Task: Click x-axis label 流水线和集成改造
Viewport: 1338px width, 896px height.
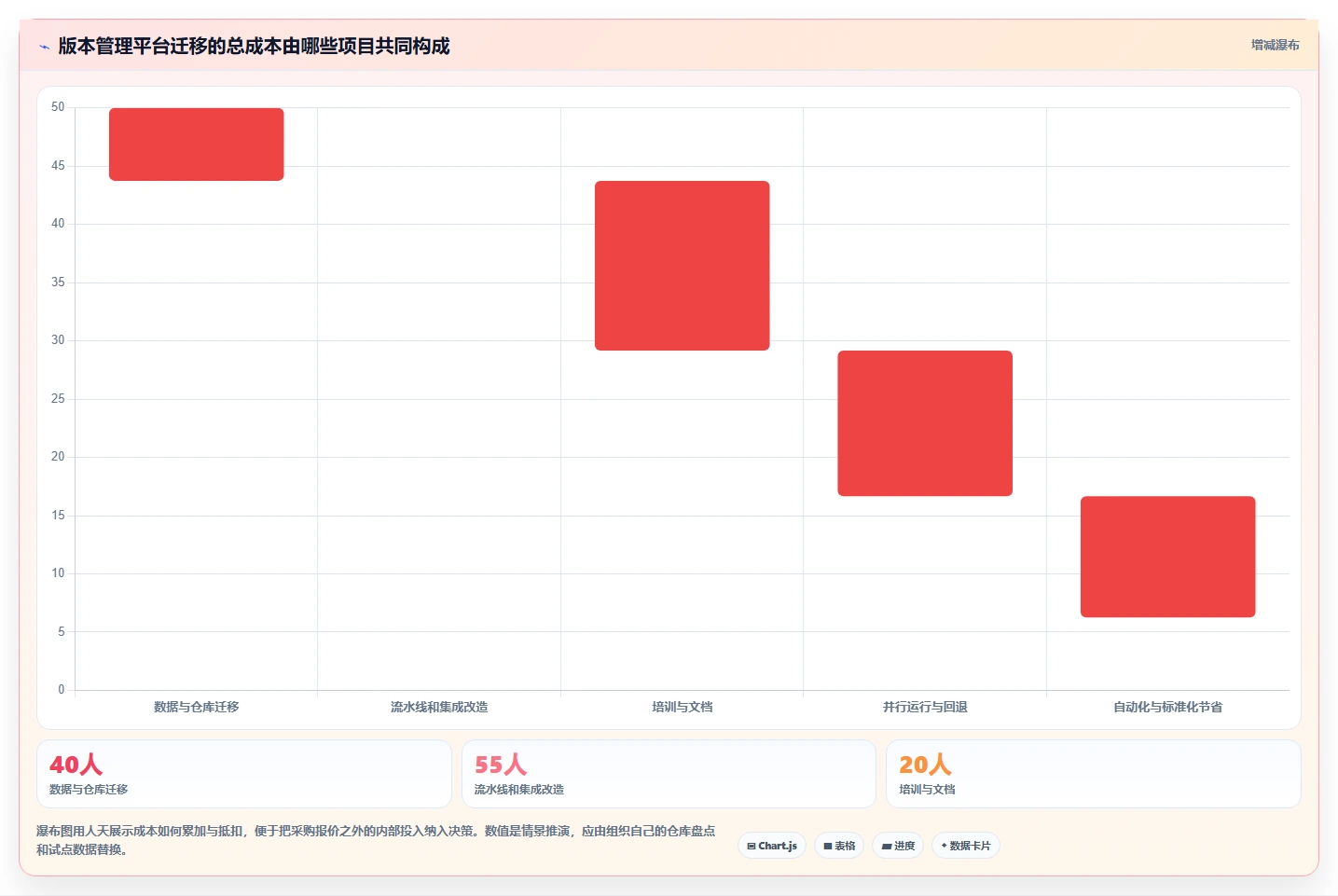Action: click(x=439, y=707)
